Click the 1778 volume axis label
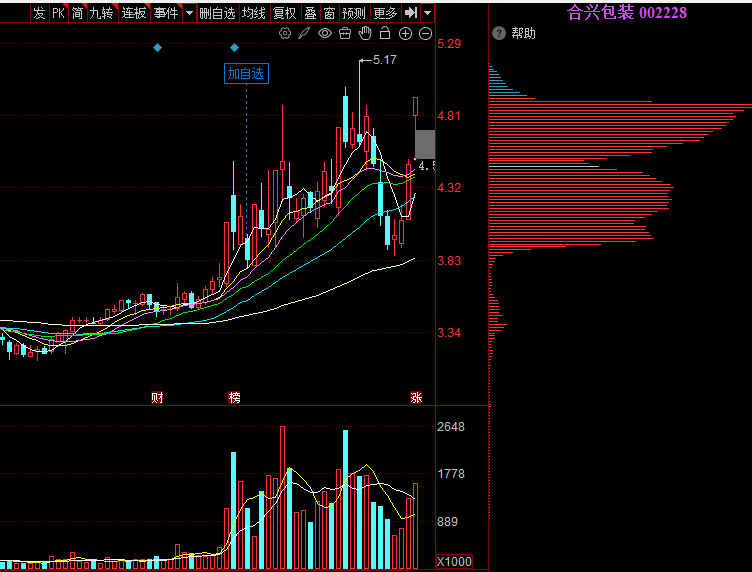This screenshot has width=752, height=572. point(451,474)
